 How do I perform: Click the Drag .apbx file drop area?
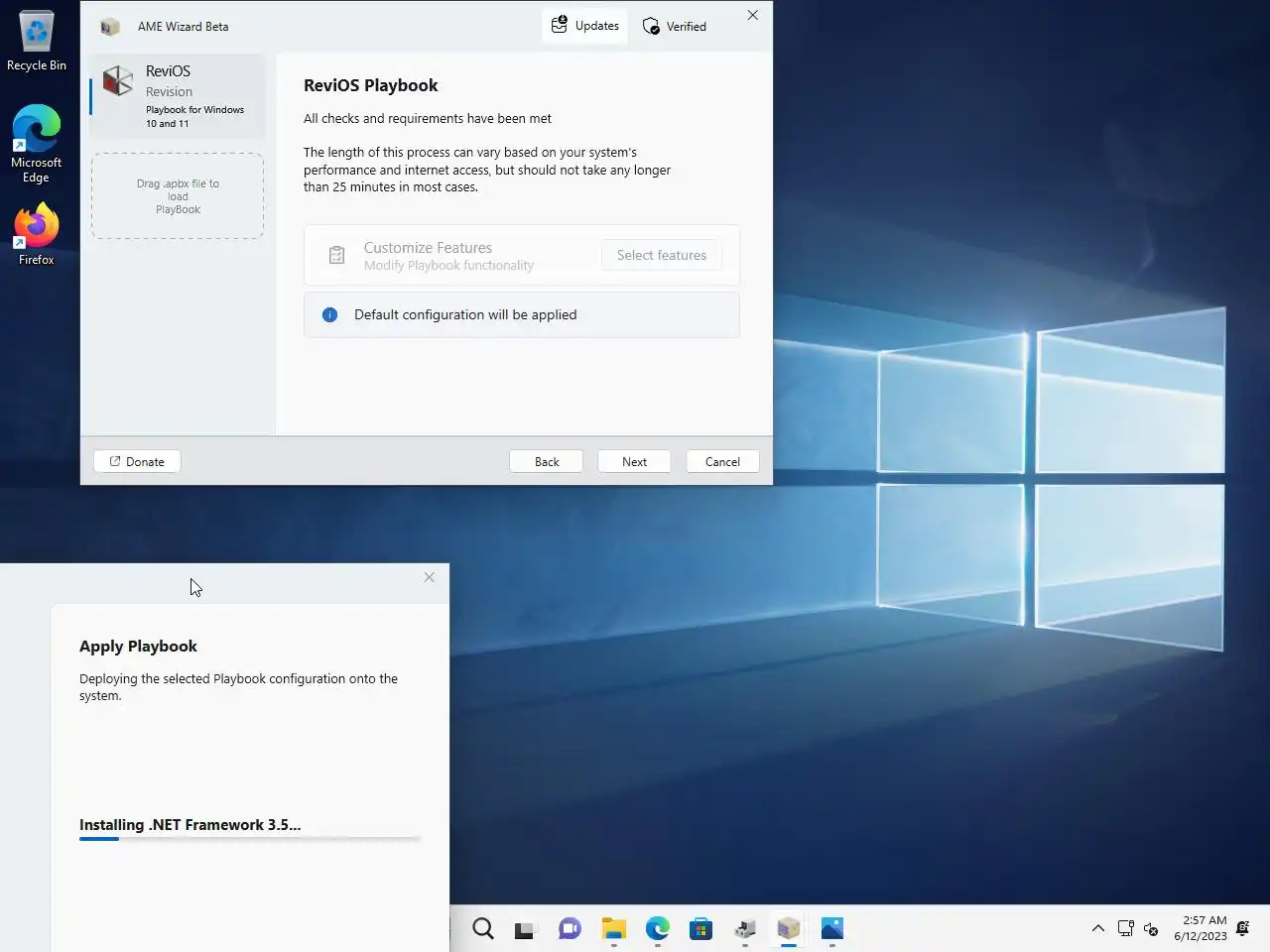click(x=178, y=195)
